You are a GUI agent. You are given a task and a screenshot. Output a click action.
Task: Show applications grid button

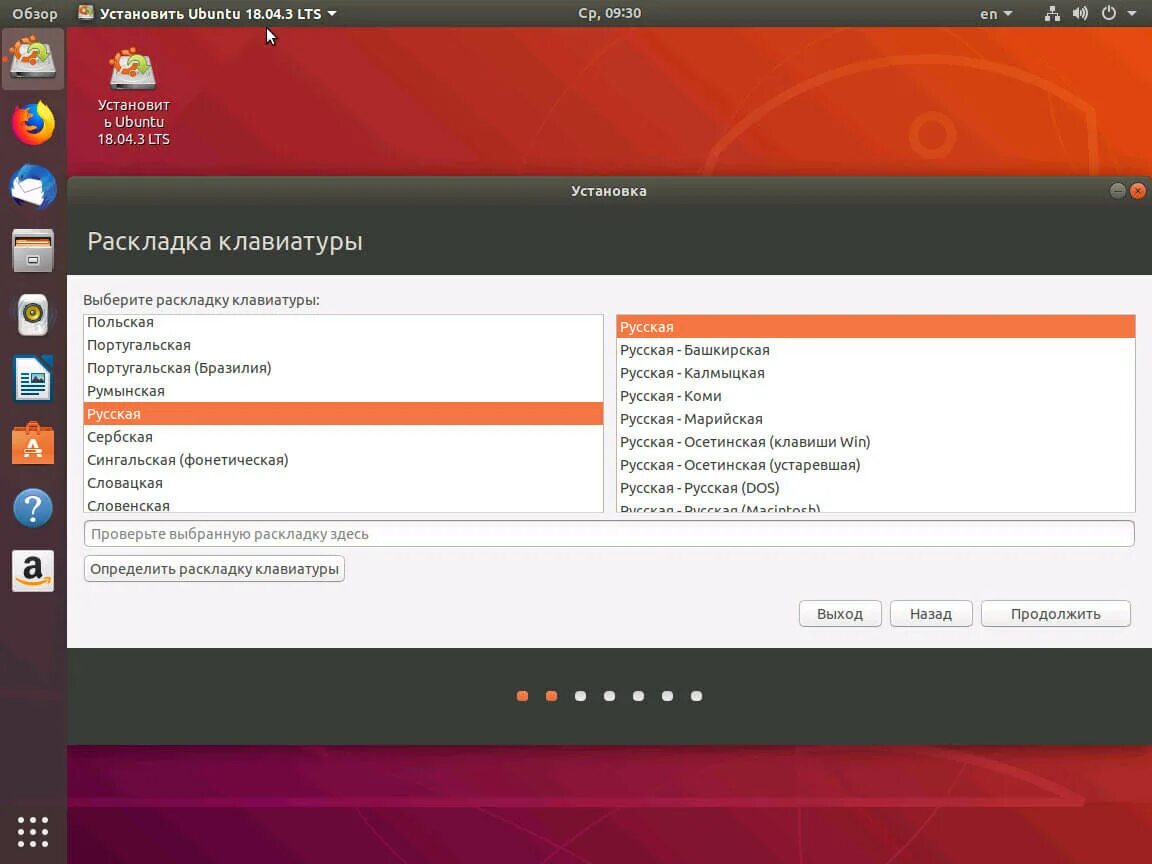click(x=33, y=832)
